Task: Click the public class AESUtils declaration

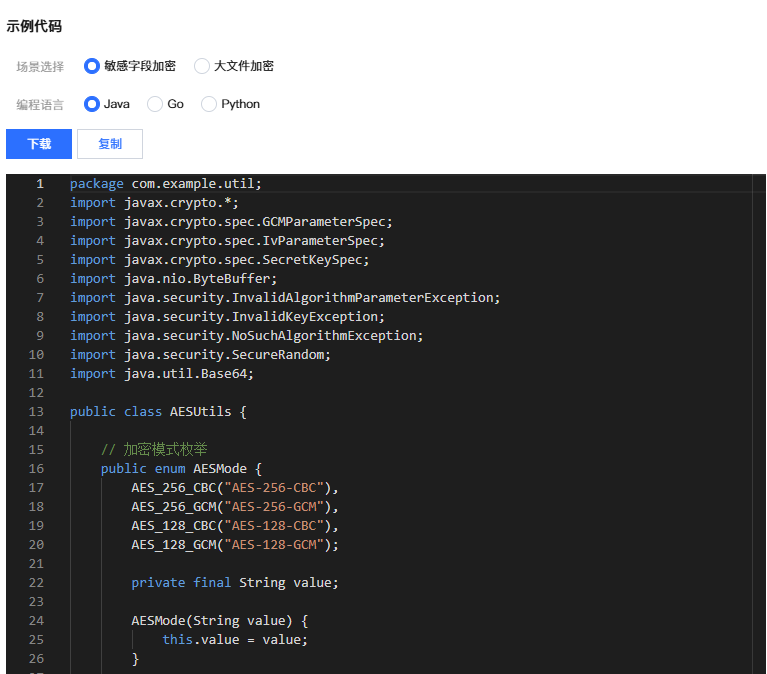Action: pos(158,412)
